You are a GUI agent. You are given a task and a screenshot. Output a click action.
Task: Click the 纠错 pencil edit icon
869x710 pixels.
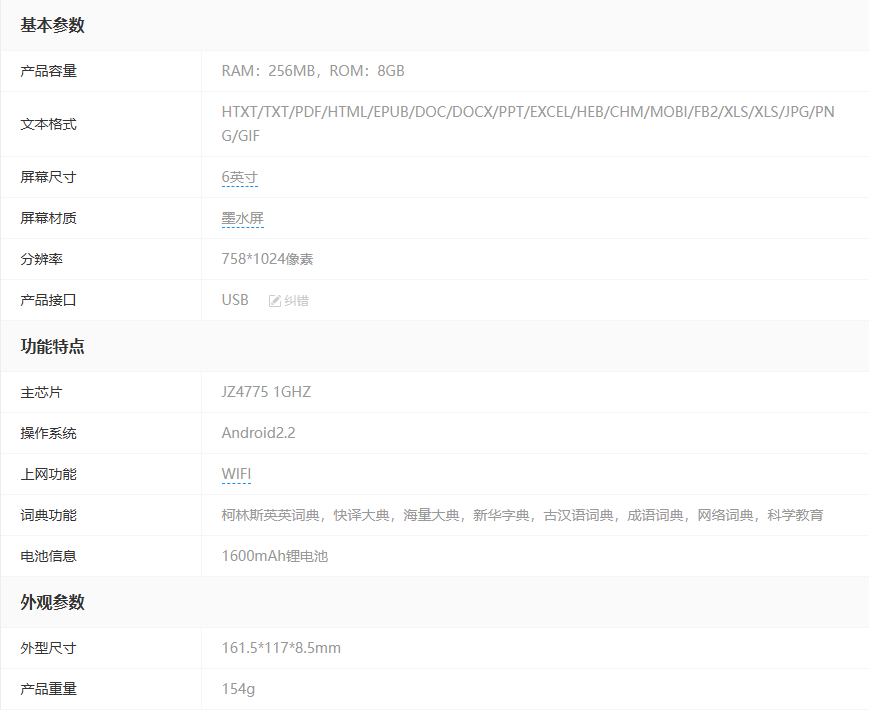click(275, 300)
